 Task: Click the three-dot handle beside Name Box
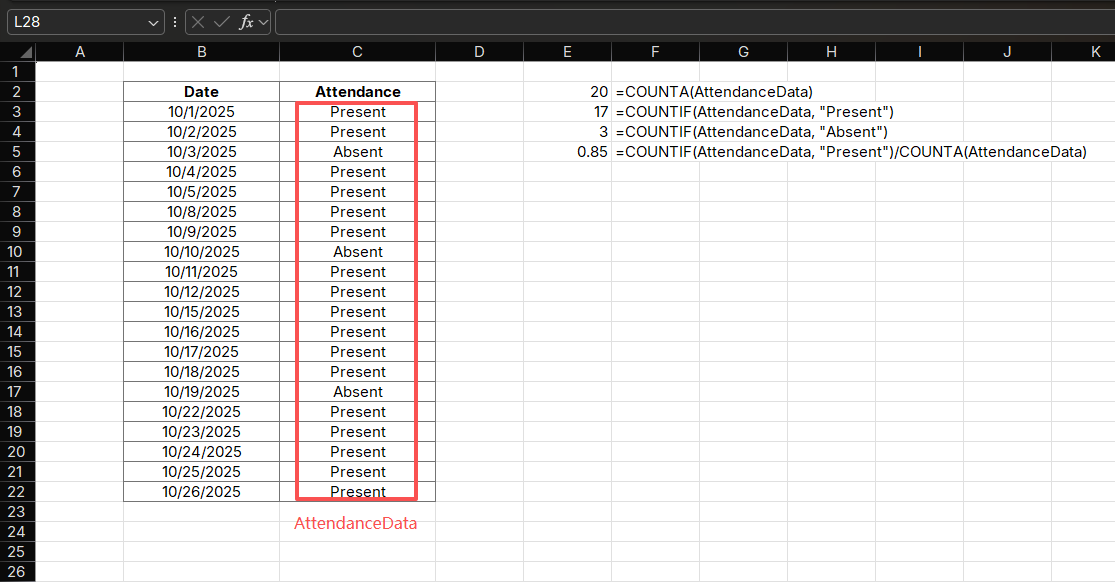[175, 22]
